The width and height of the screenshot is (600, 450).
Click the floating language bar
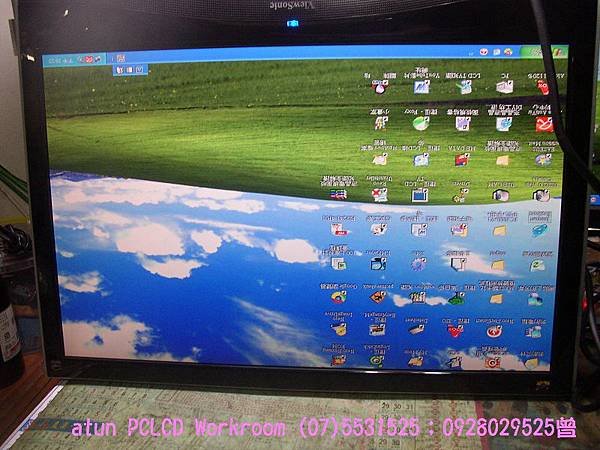[x=130, y=70]
